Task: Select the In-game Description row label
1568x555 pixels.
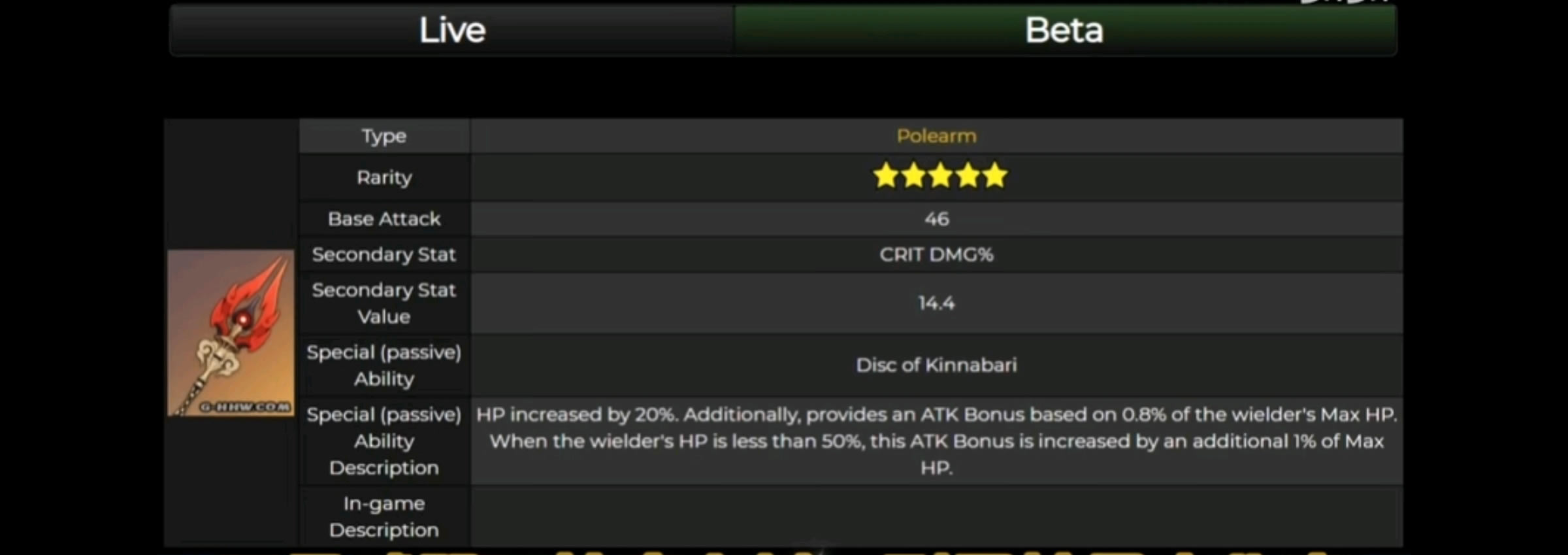Action: [384, 516]
